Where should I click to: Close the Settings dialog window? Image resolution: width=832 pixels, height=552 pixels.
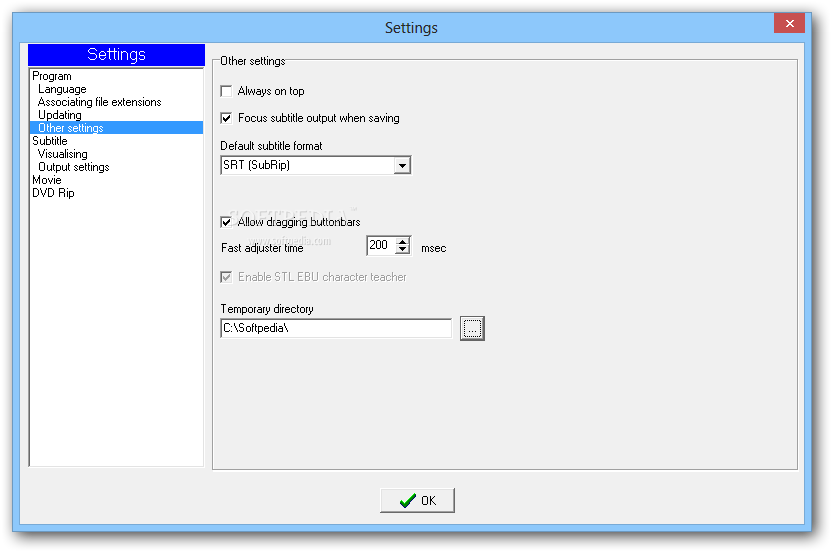point(789,23)
